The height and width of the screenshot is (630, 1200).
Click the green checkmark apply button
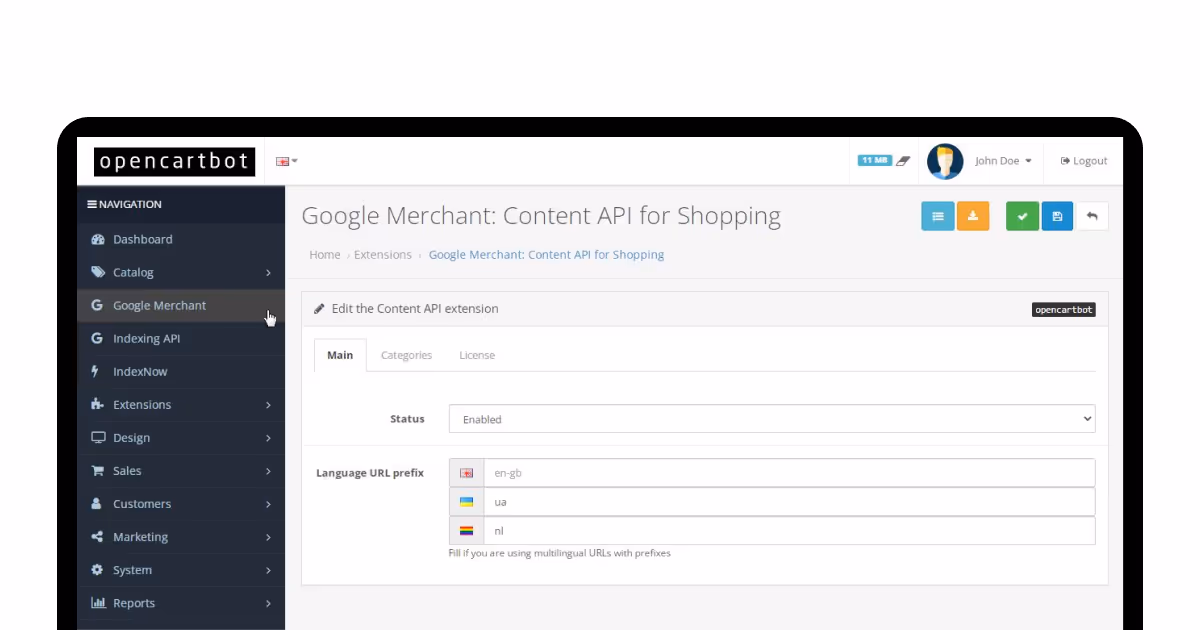tap(1022, 216)
